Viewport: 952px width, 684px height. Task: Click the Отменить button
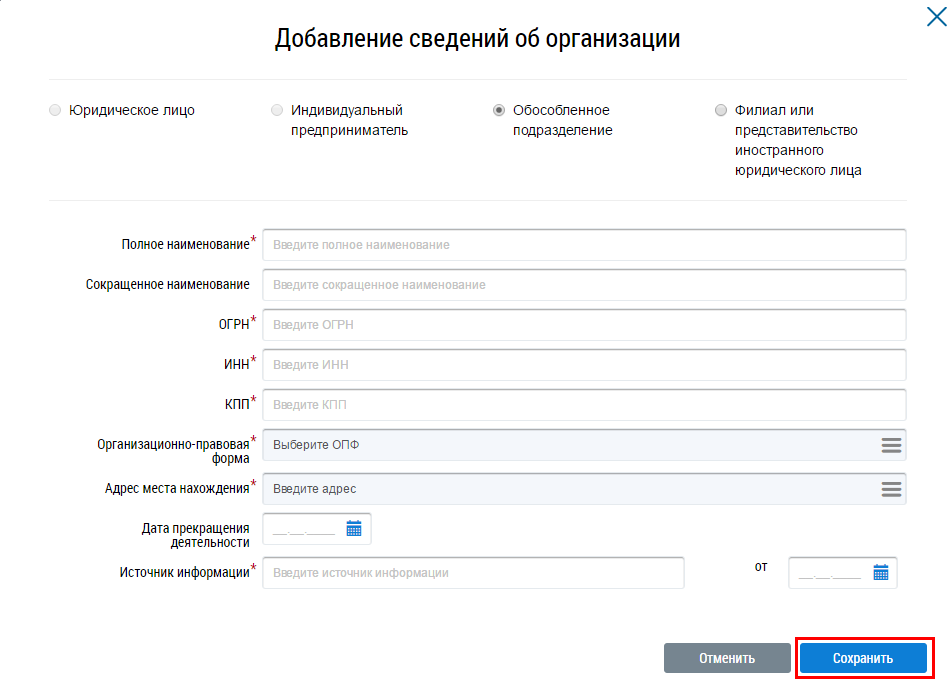click(727, 658)
